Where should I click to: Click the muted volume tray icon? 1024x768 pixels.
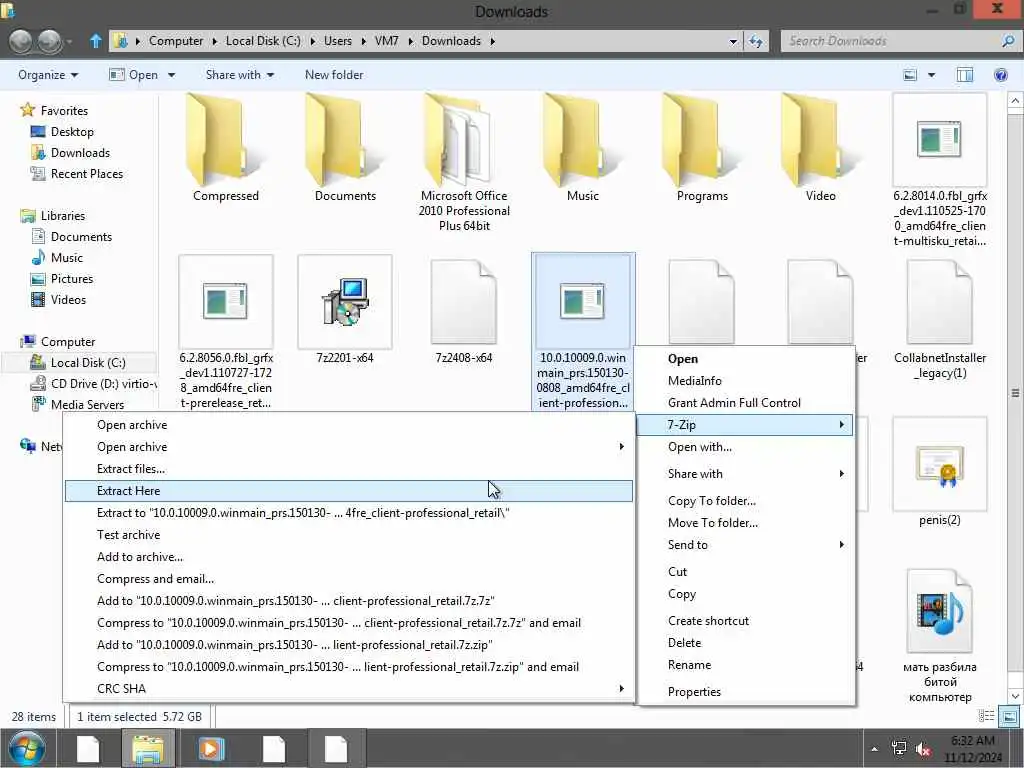tap(923, 748)
